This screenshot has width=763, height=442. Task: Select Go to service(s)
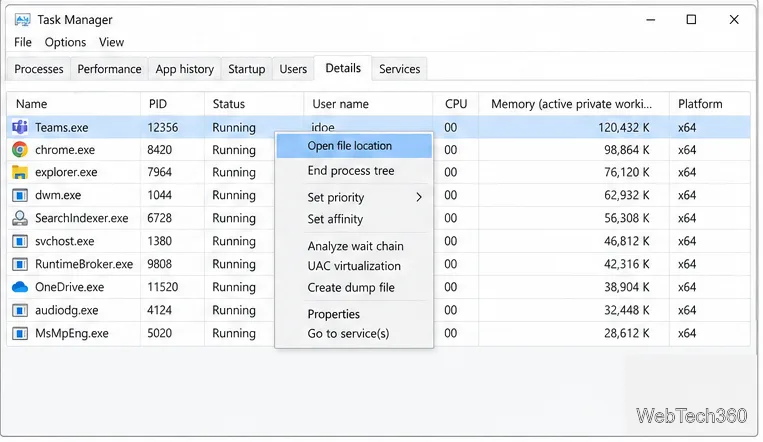348,334
